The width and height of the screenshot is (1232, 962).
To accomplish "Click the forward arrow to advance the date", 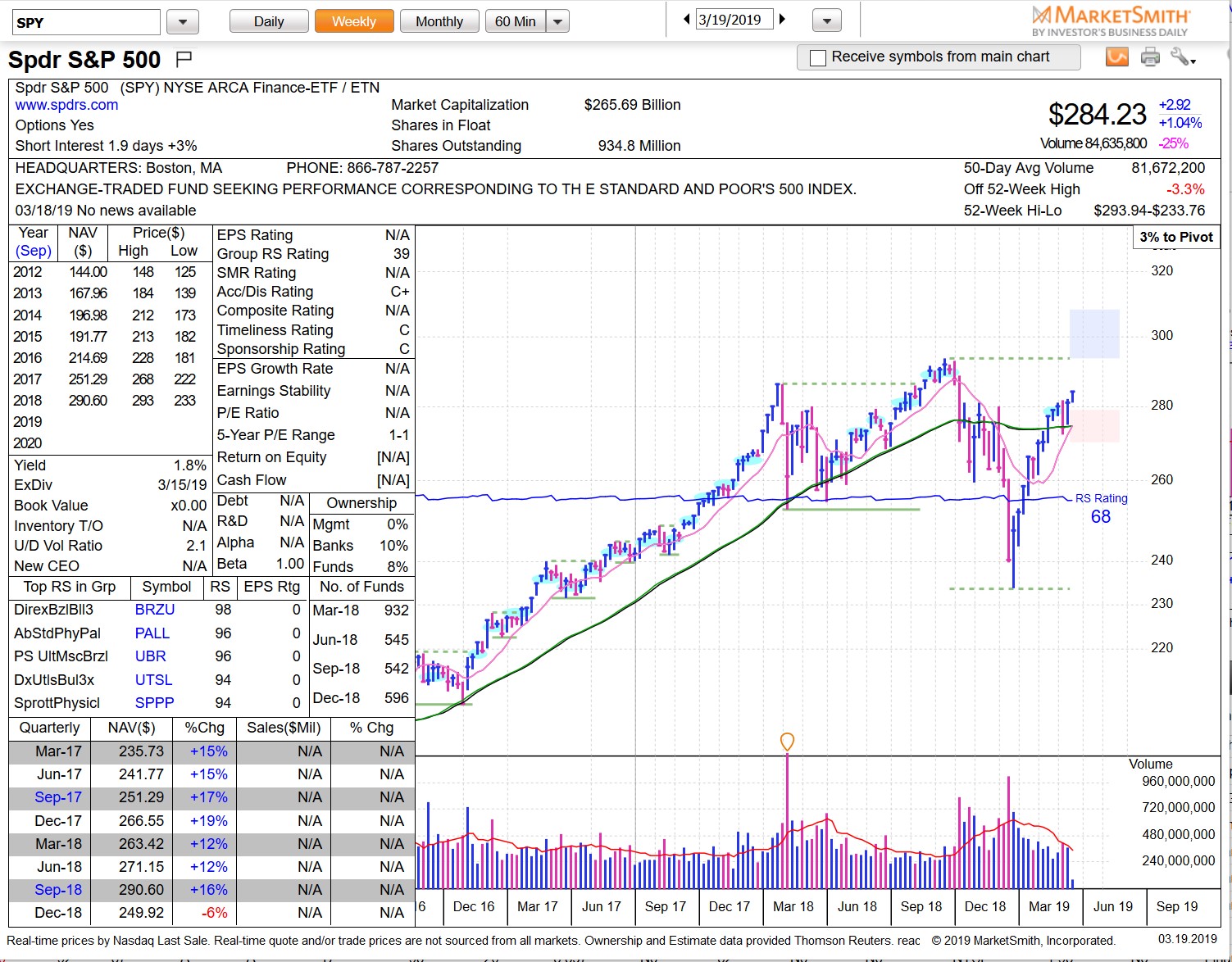I will 782,18.
